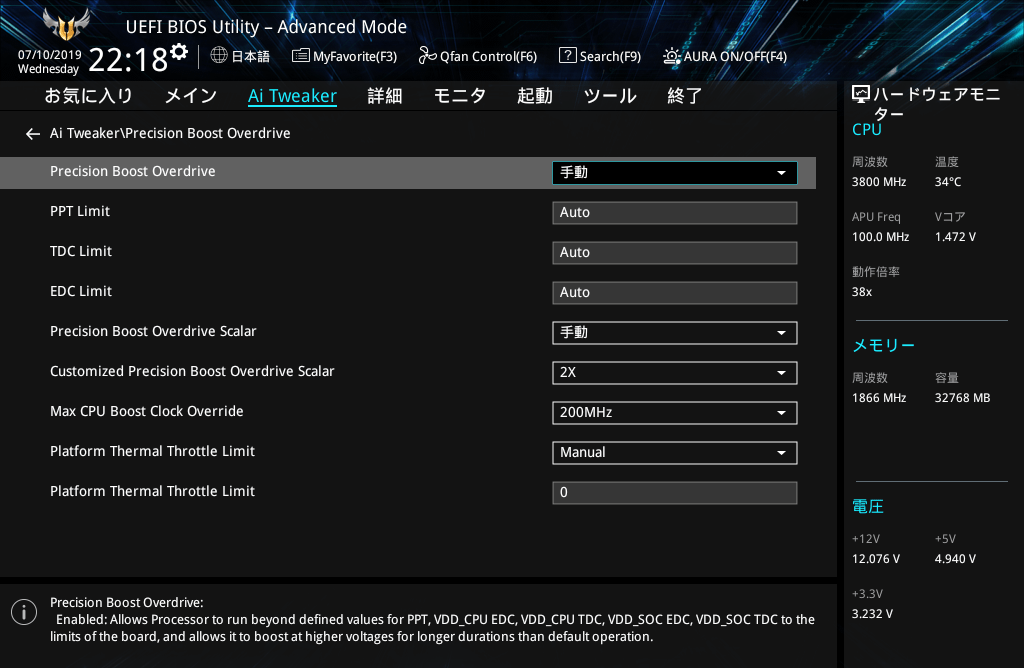
Task: Click the PPT Limit label
Action: coord(80,211)
